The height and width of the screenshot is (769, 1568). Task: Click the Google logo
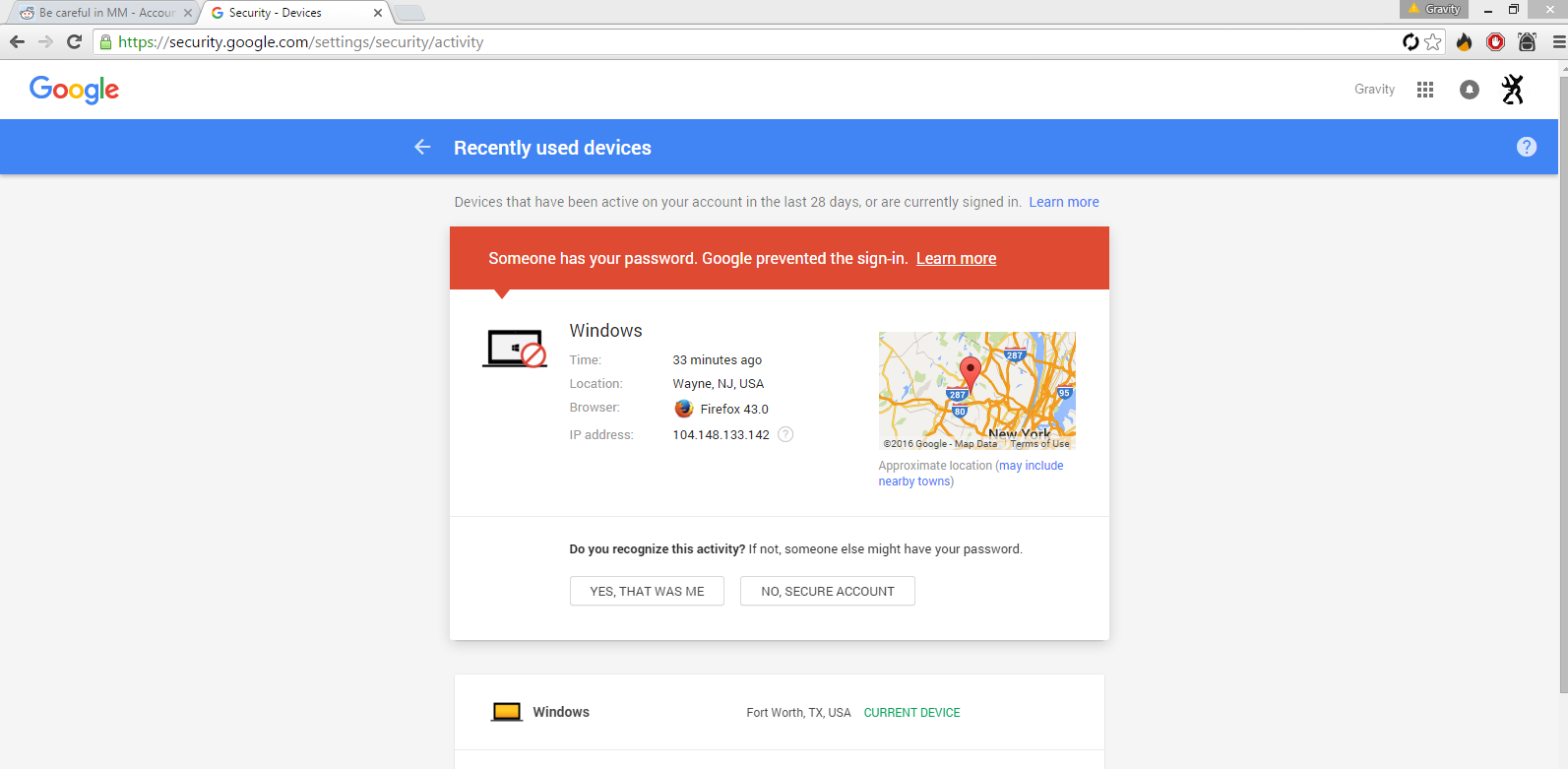tap(74, 90)
